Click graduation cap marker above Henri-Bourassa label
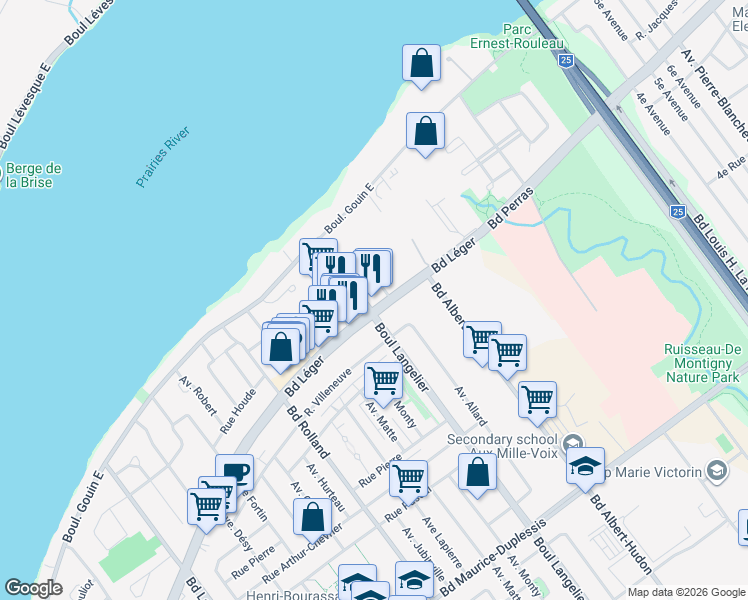748x600 pixels. point(355,576)
